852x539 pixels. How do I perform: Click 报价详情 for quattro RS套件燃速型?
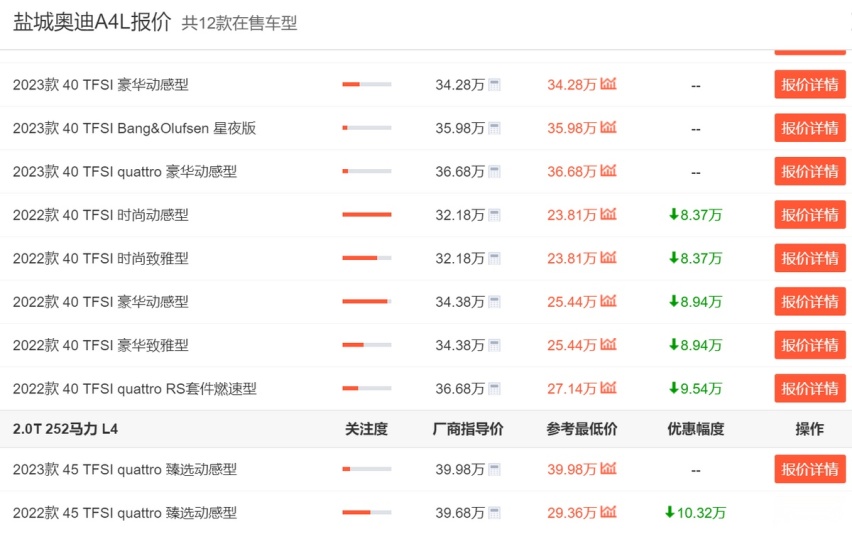point(810,388)
